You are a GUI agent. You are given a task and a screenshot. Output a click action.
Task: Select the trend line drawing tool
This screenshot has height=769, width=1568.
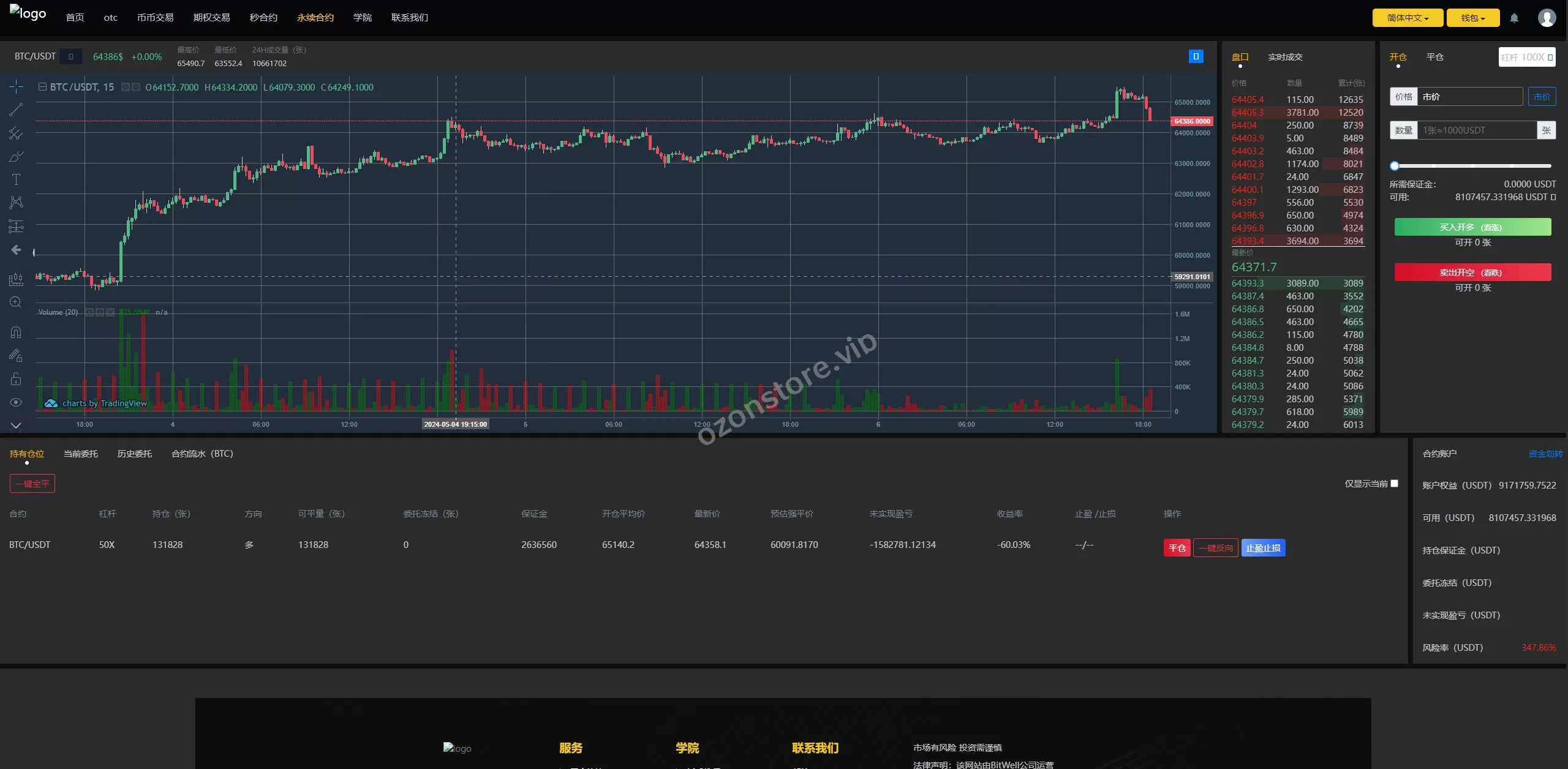click(x=16, y=110)
